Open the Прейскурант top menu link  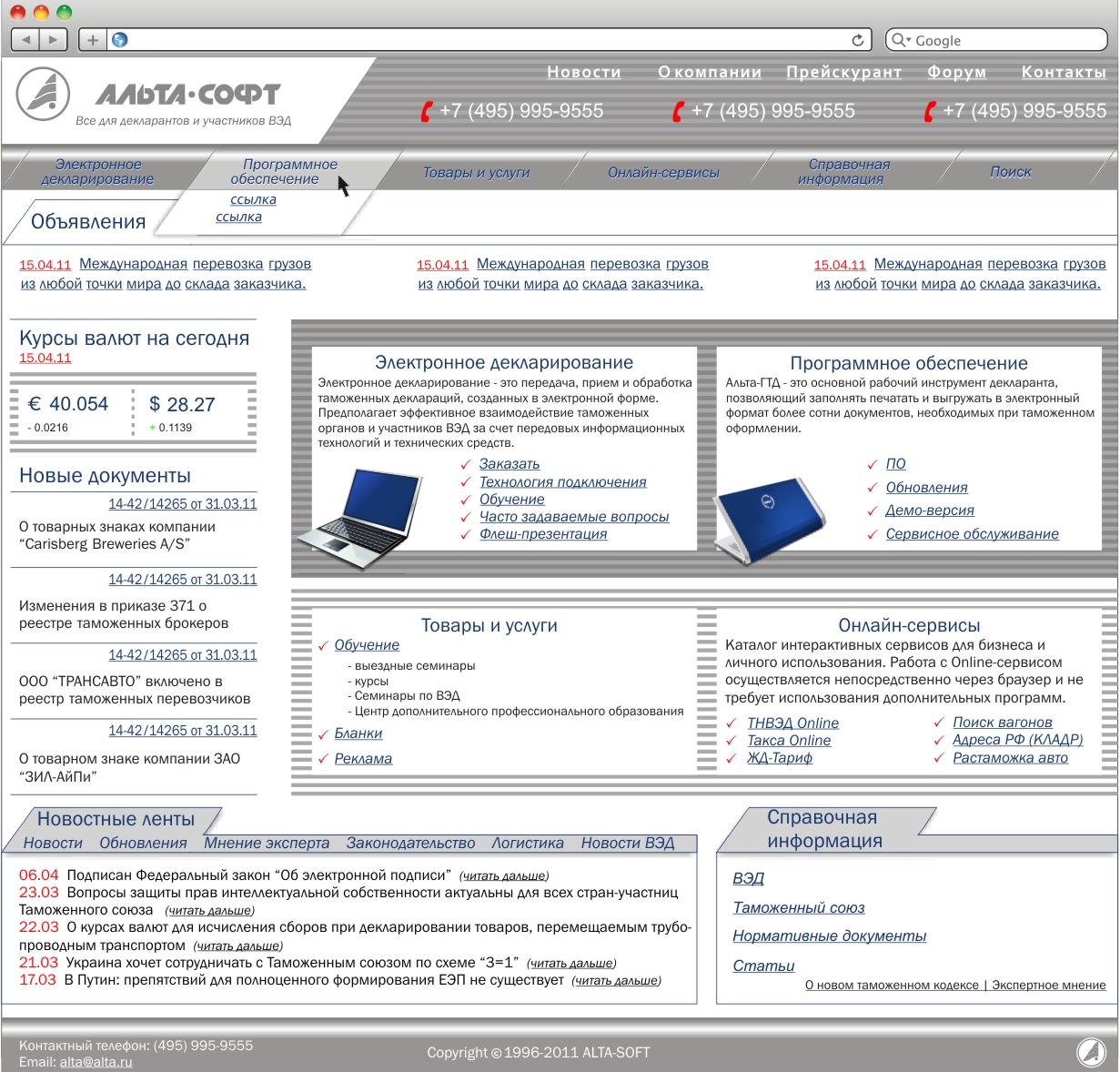tap(844, 72)
